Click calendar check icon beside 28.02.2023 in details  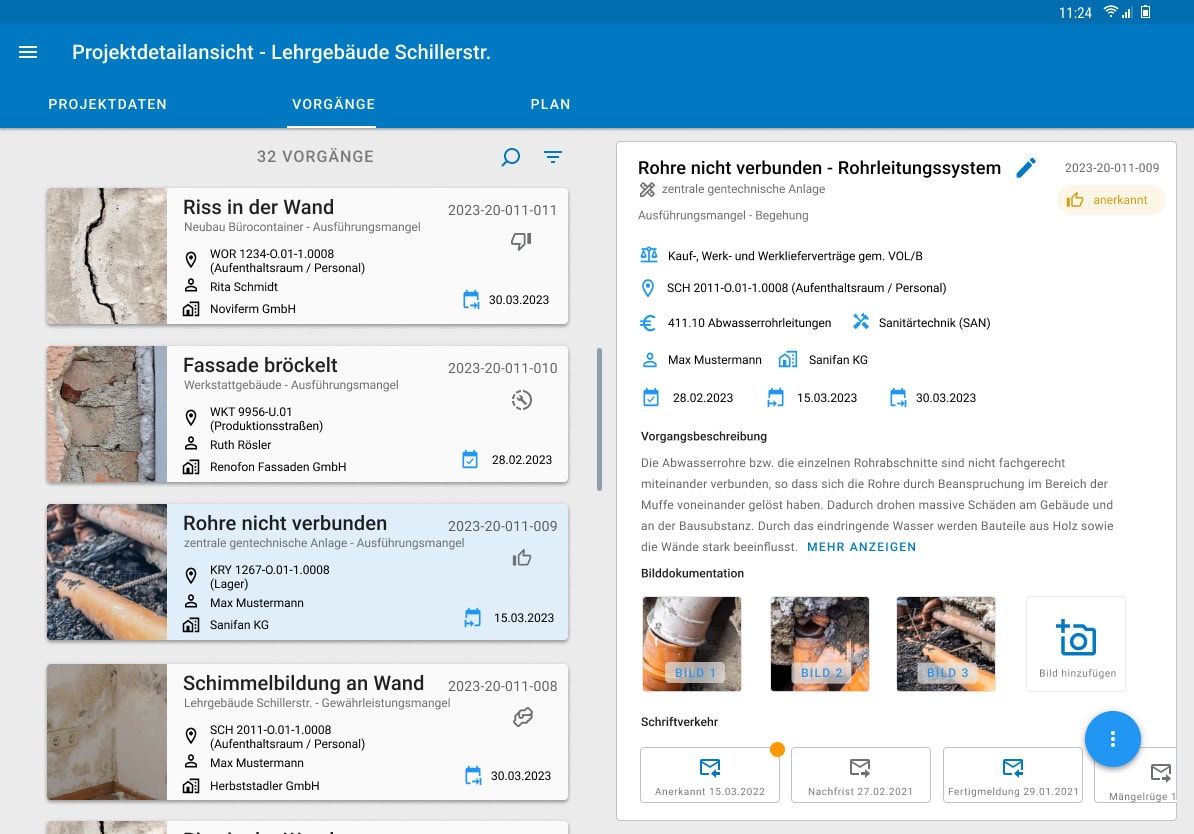pos(651,398)
